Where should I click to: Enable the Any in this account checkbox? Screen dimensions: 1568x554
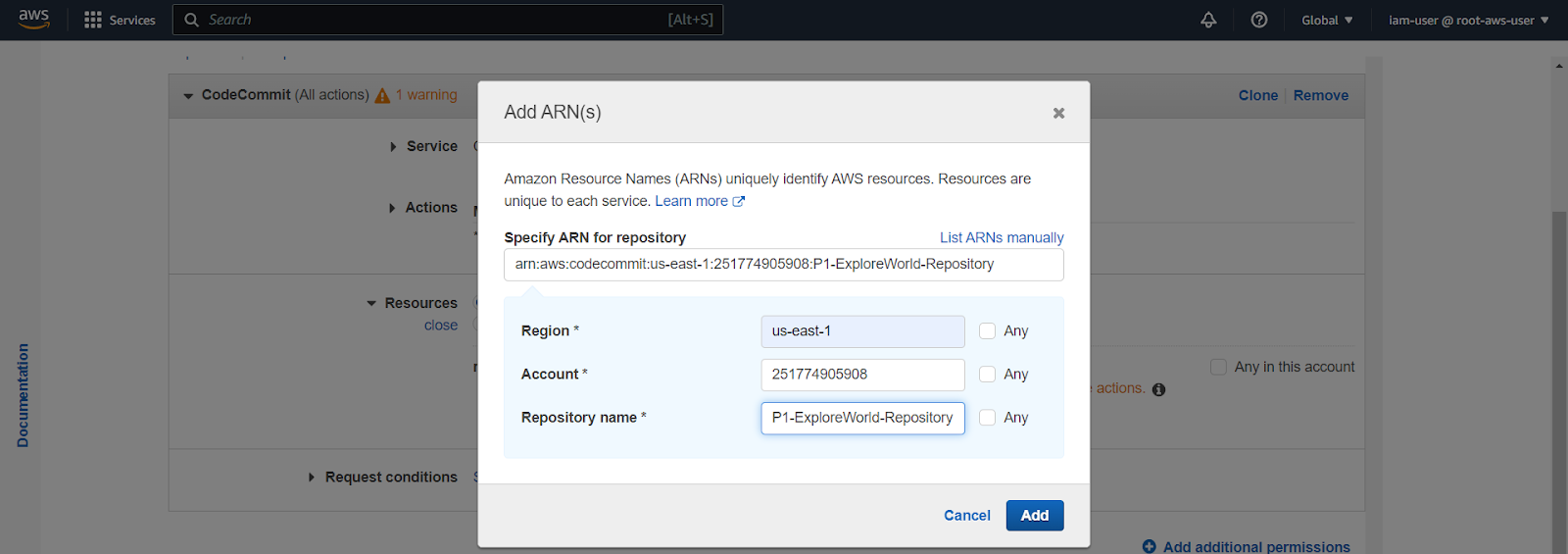[x=1218, y=367]
